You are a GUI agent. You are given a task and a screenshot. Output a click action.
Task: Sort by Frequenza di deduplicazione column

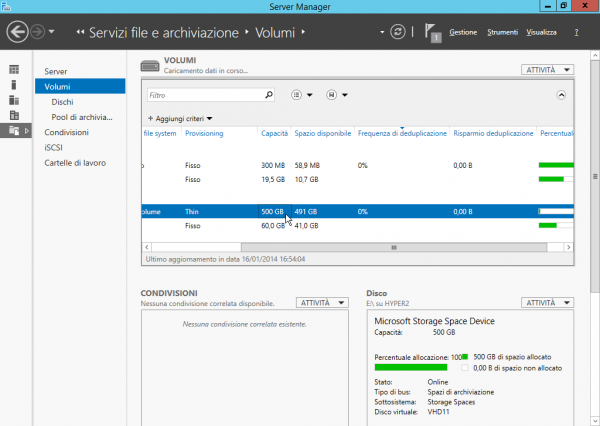(402, 133)
